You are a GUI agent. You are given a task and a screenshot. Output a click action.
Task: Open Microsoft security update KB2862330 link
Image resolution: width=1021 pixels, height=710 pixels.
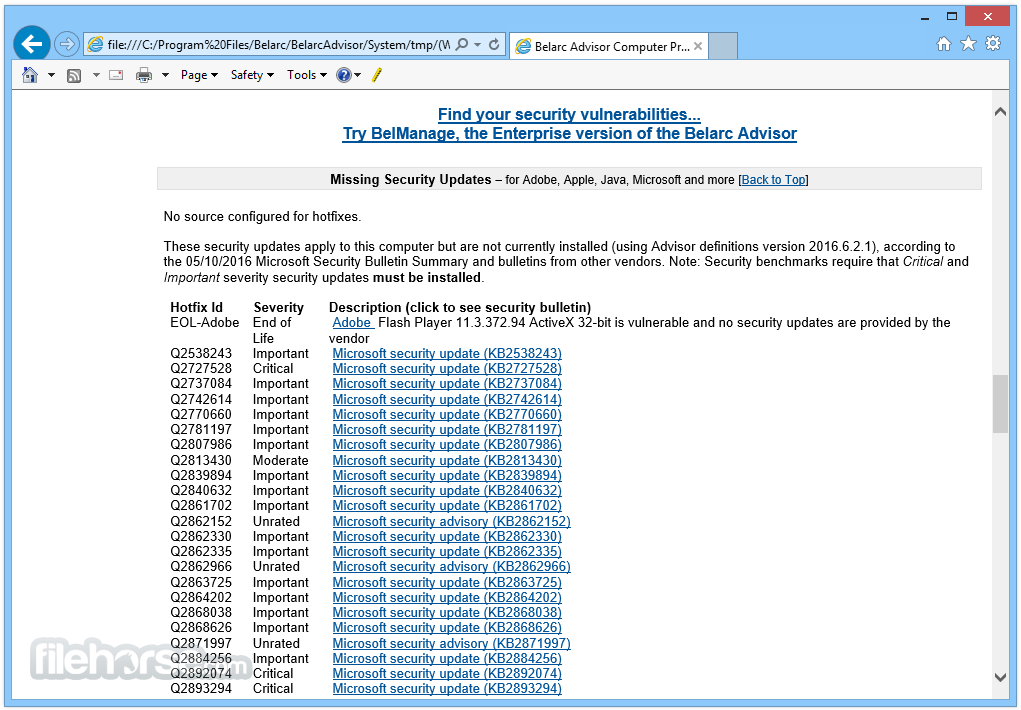[x=447, y=536]
